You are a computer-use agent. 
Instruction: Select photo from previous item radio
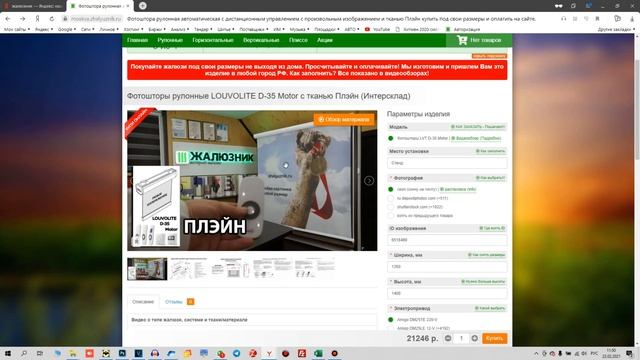[x=390, y=216]
